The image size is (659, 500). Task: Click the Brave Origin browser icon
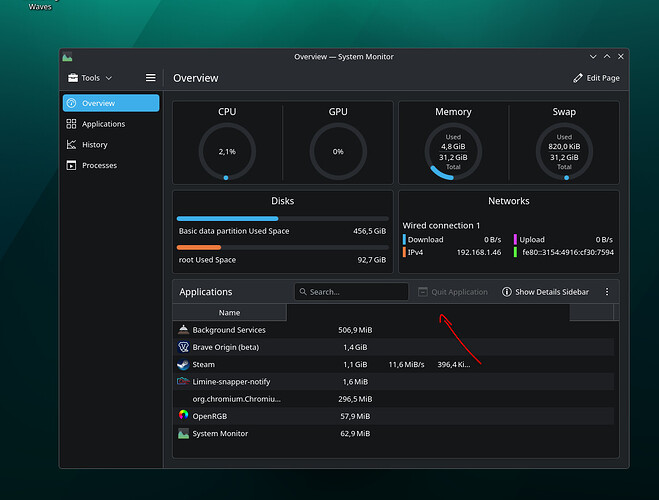pos(183,347)
